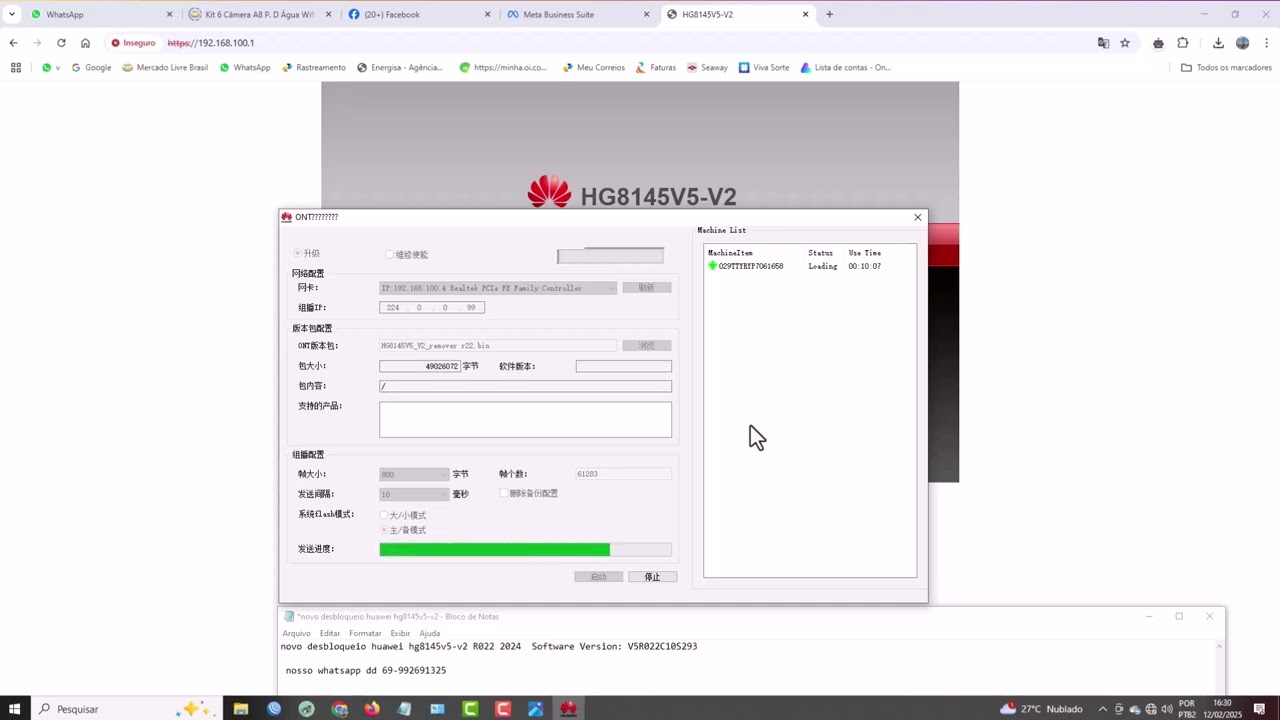
Task: Open Exibir menu in Bloco de Notas
Action: coord(400,633)
